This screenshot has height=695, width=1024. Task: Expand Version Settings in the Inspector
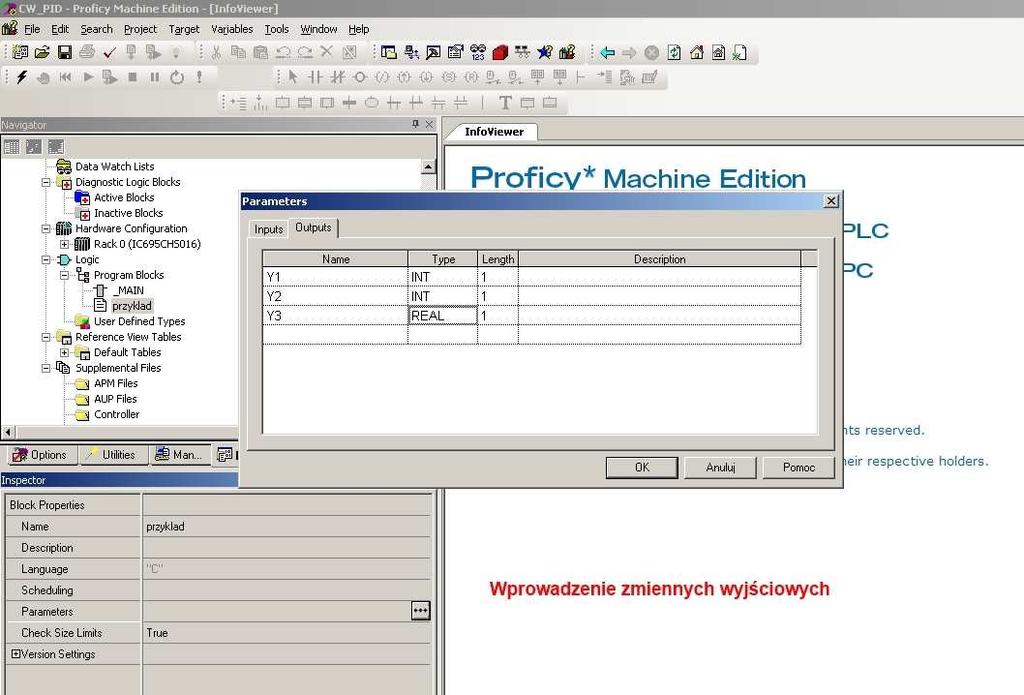(x=16, y=654)
